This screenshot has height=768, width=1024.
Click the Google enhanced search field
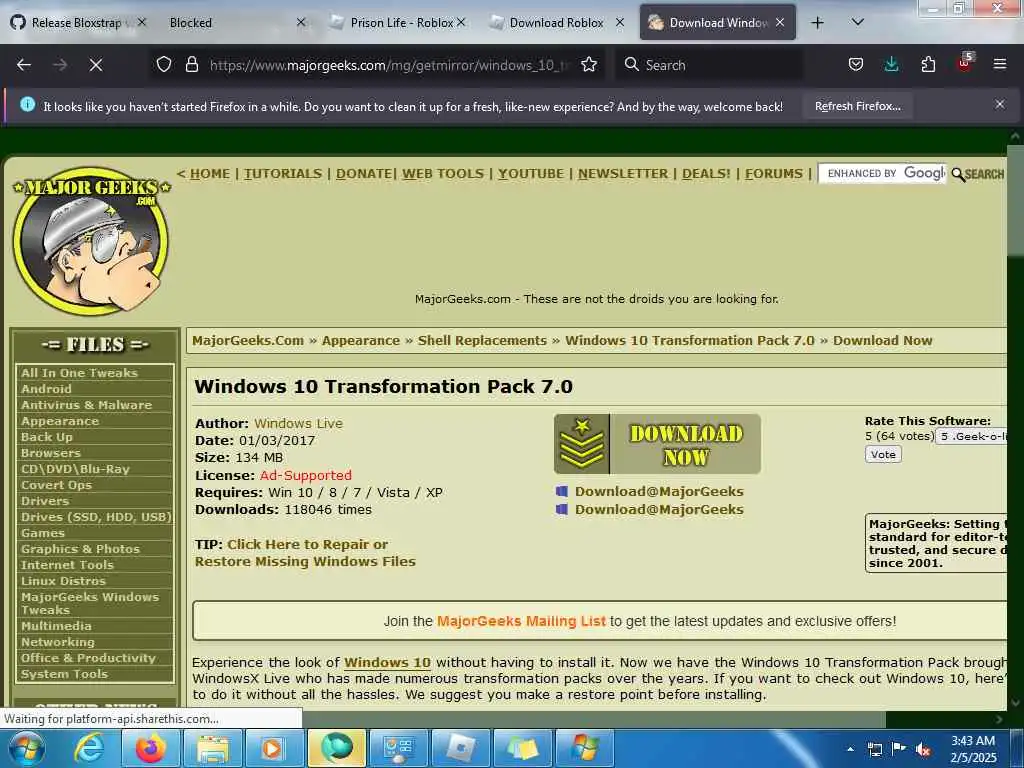click(882, 173)
